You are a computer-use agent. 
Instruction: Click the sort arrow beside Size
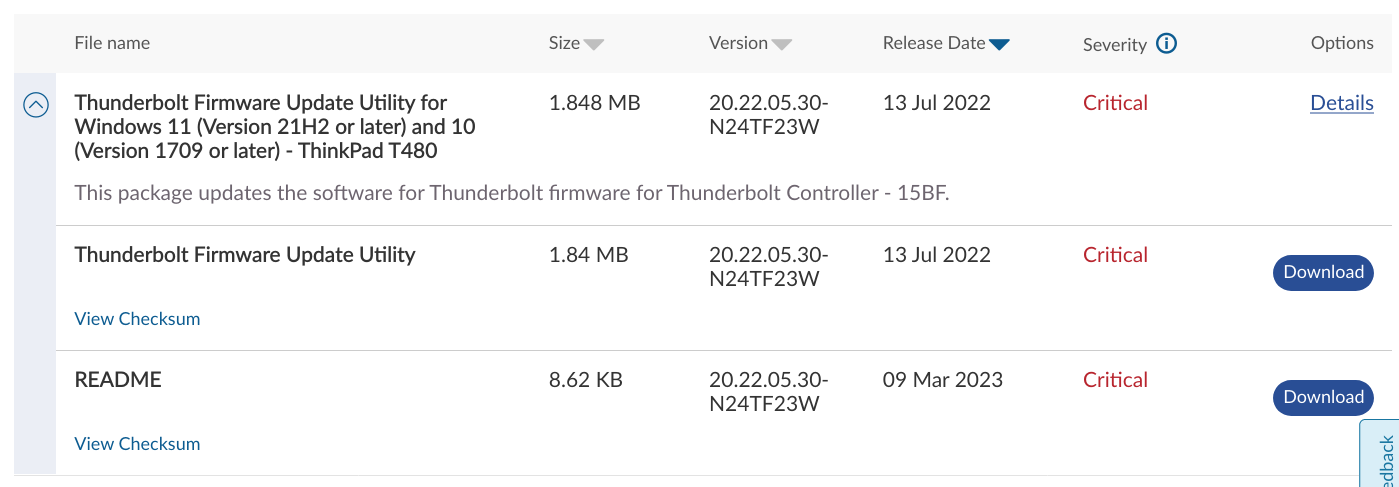(x=594, y=44)
